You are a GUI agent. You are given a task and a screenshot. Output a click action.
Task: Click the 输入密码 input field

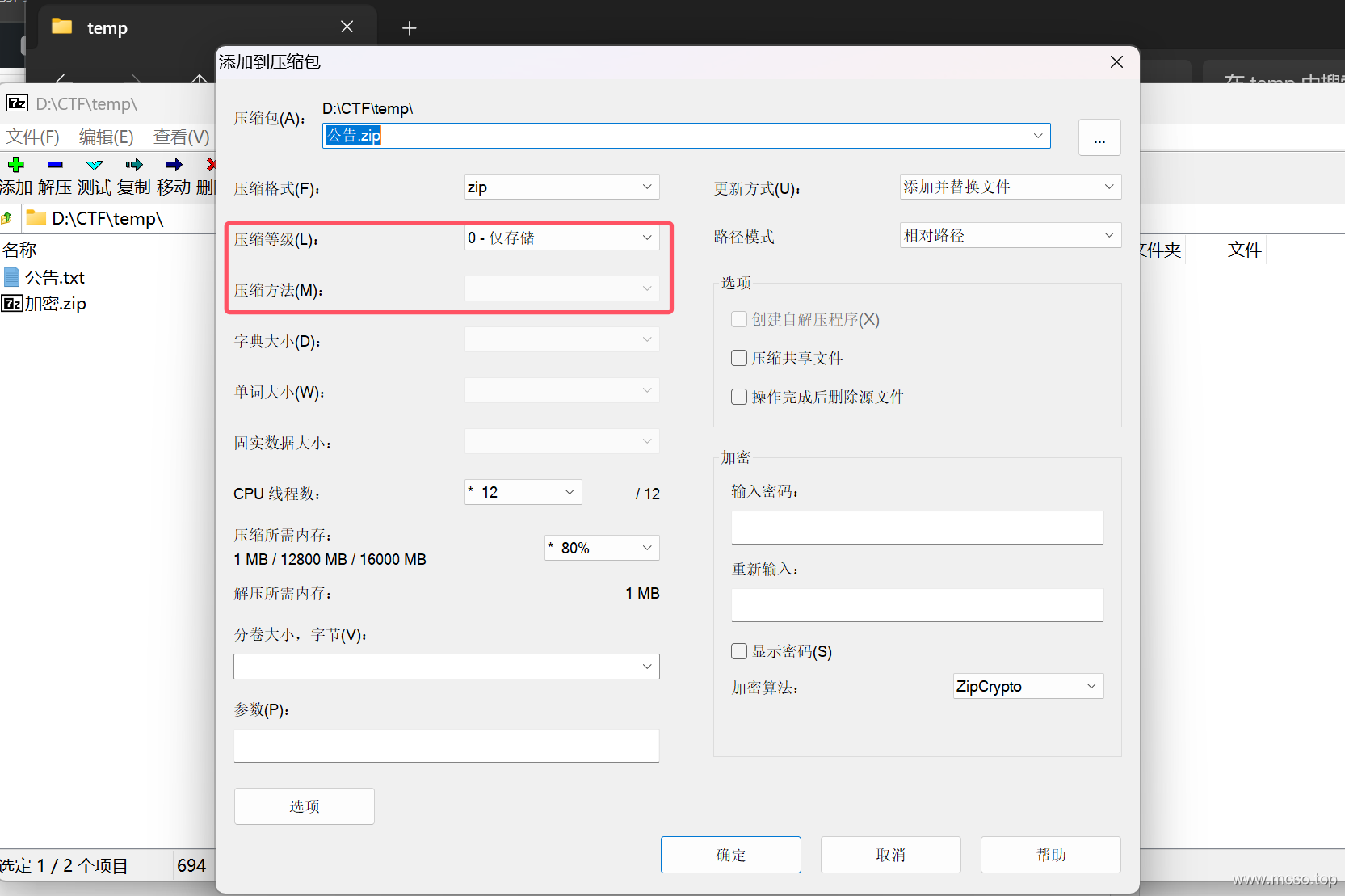[x=918, y=528]
